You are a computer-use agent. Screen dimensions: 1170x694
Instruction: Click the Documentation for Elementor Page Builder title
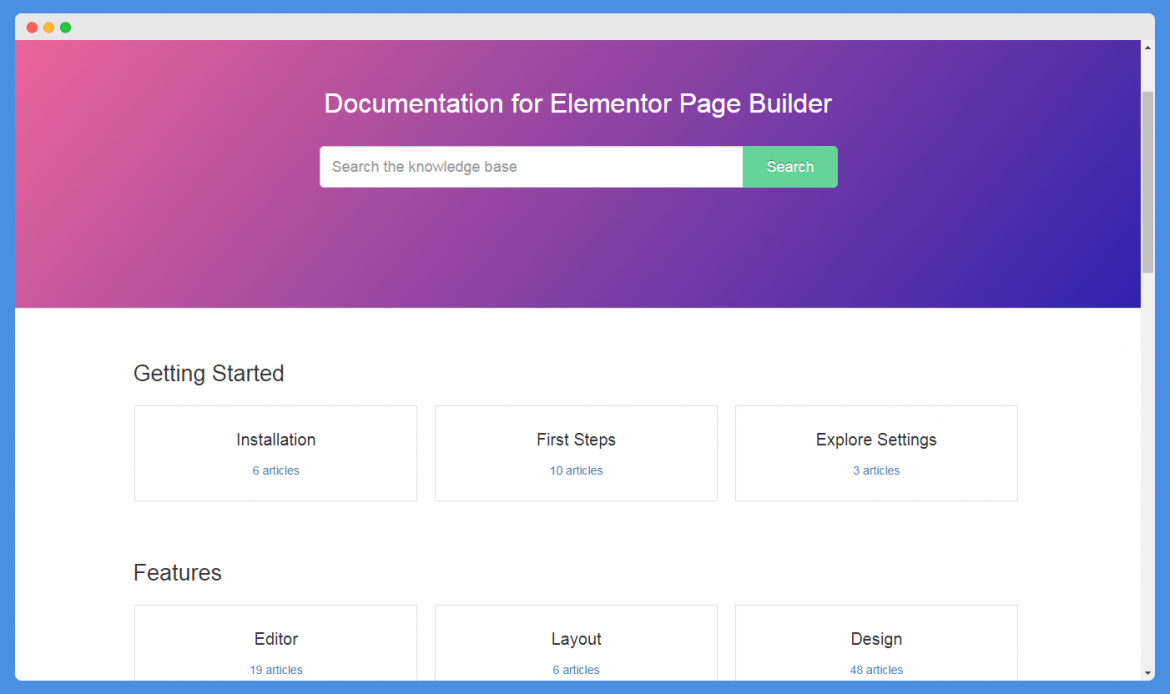(578, 104)
